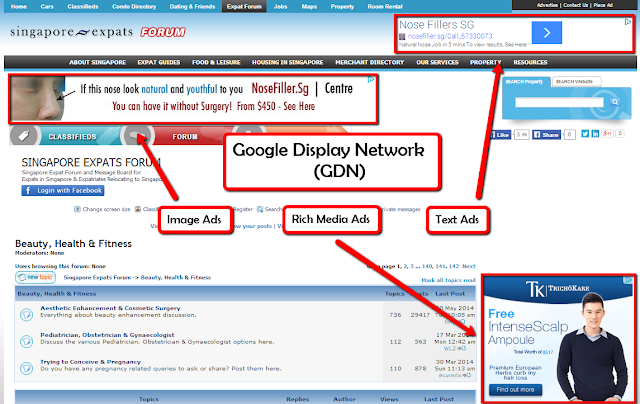Open Maps in top navigation
The width and height of the screenshot is (640, 404).
(309, 7)
